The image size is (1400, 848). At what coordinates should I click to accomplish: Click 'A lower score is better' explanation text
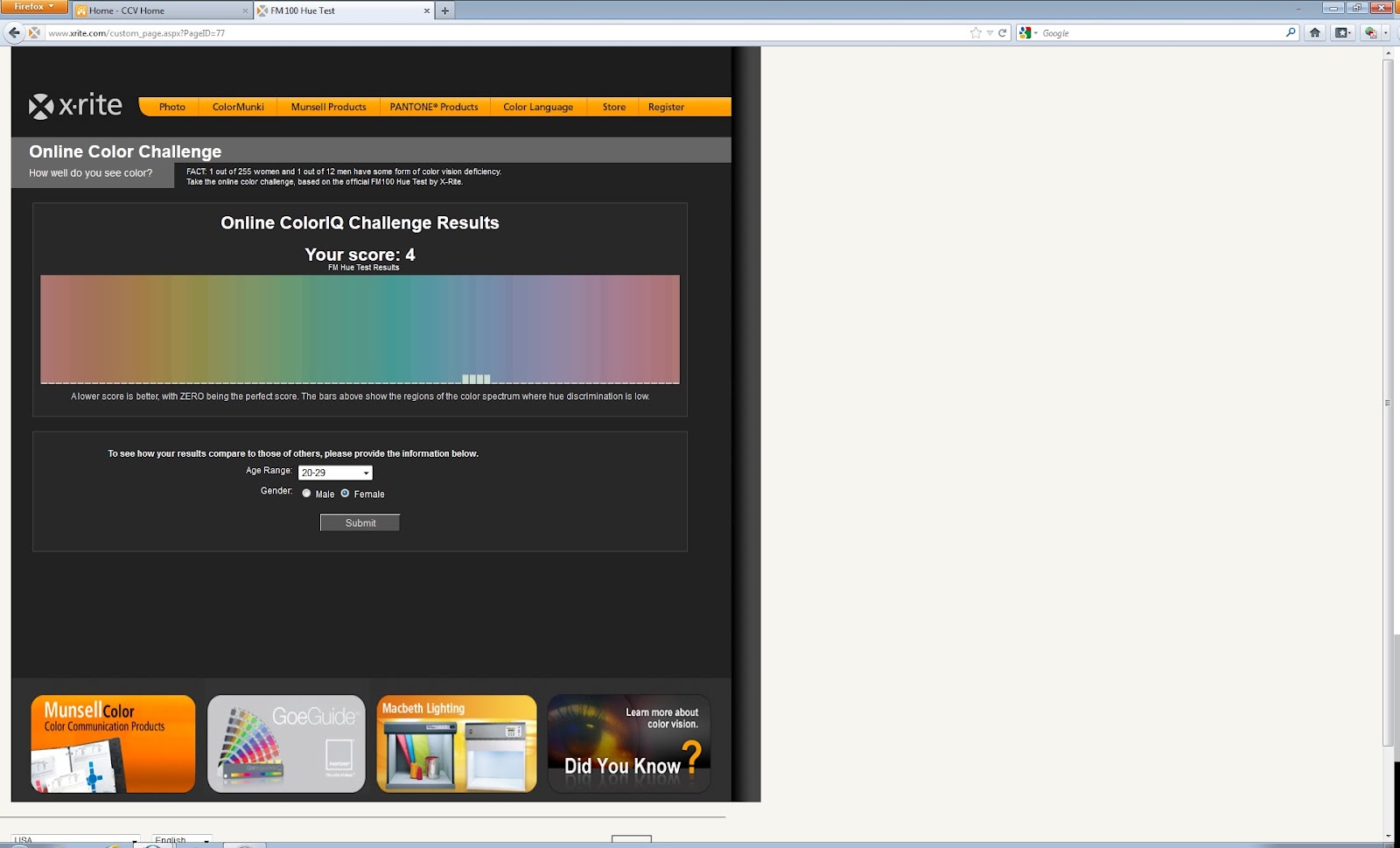[360, 396]
